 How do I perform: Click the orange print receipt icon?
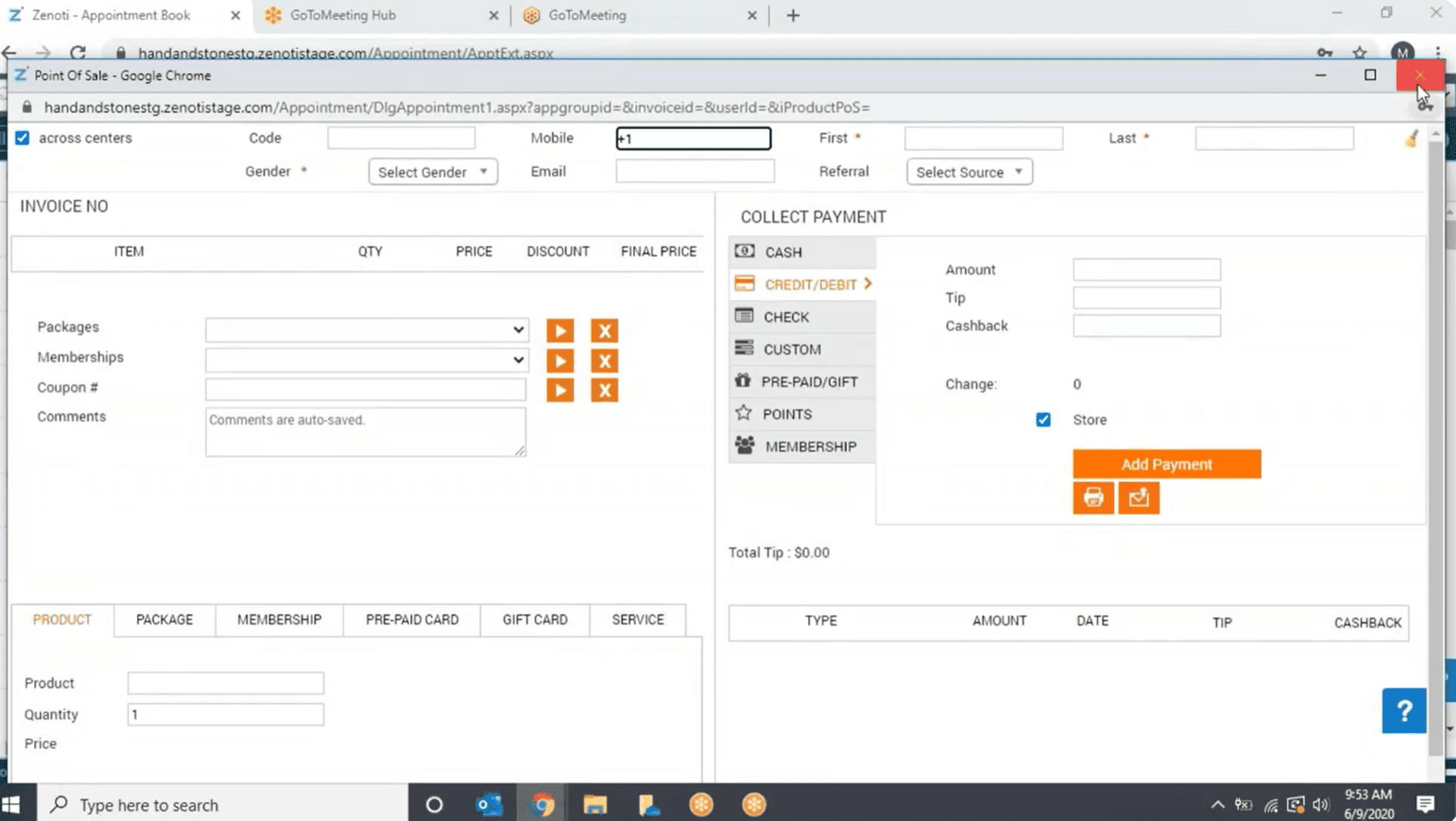point(1093,498)
